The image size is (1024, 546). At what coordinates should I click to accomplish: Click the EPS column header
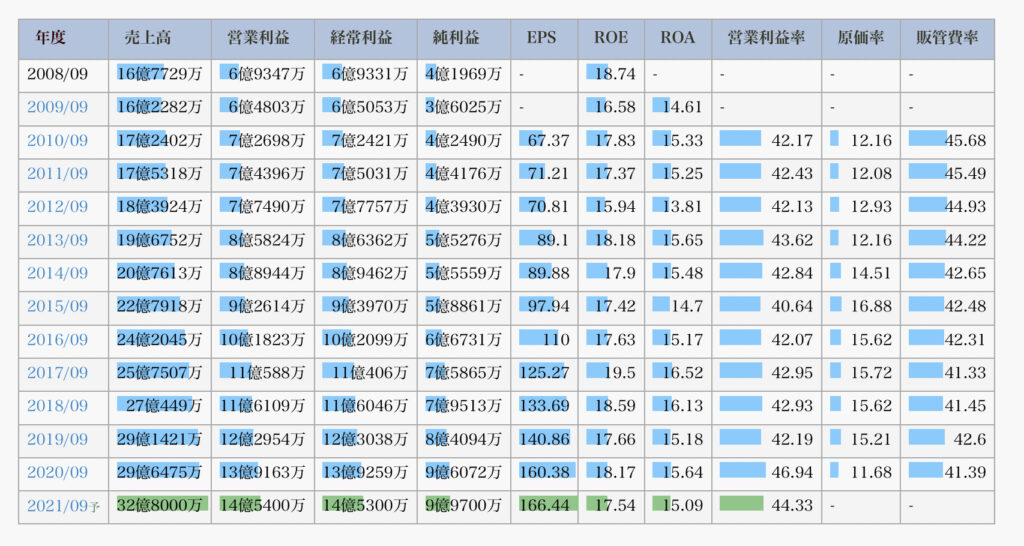tap(541, 38)
